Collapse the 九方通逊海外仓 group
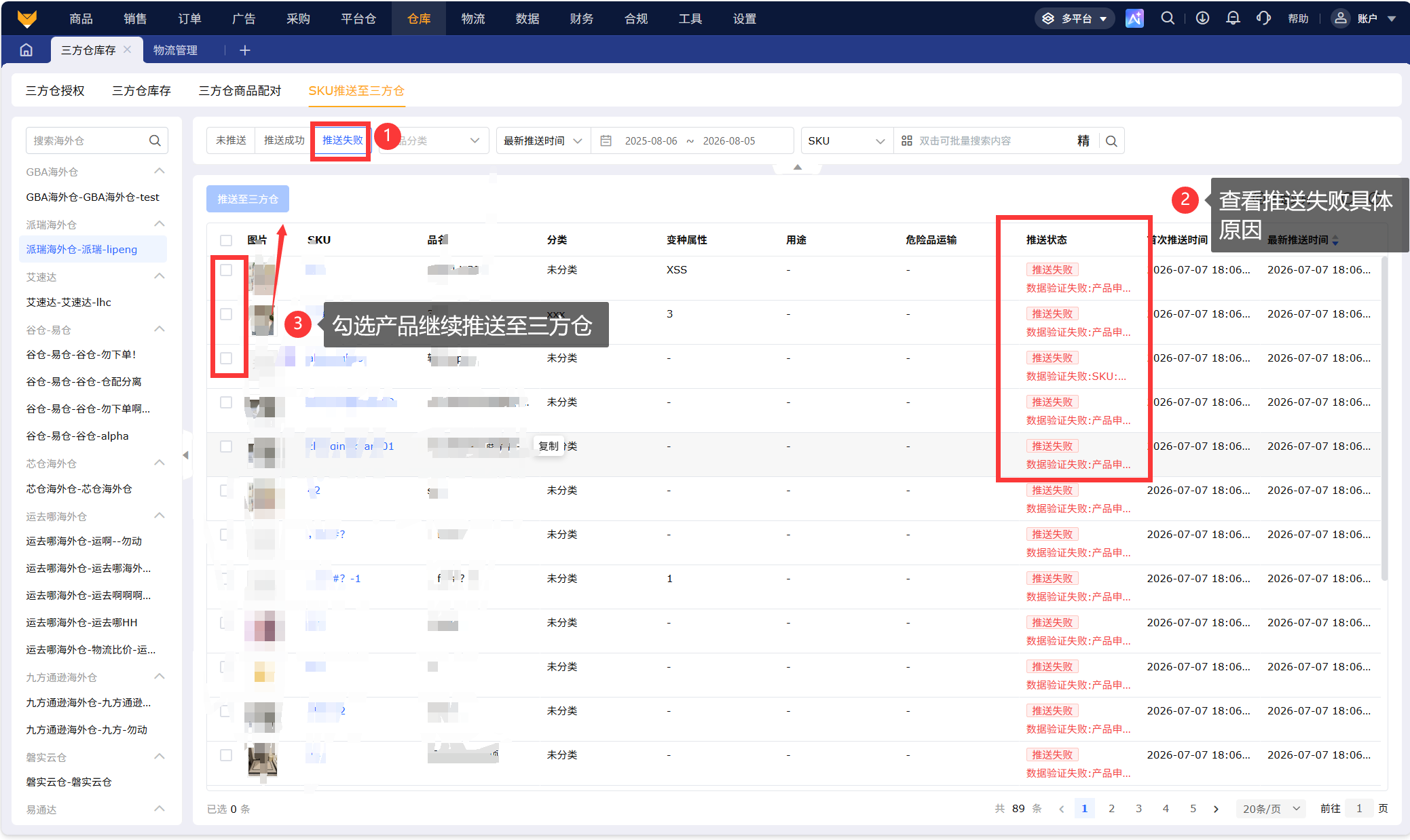This screenshot has width=1410, height=840. pyautogui.click(x=160, y=676)
